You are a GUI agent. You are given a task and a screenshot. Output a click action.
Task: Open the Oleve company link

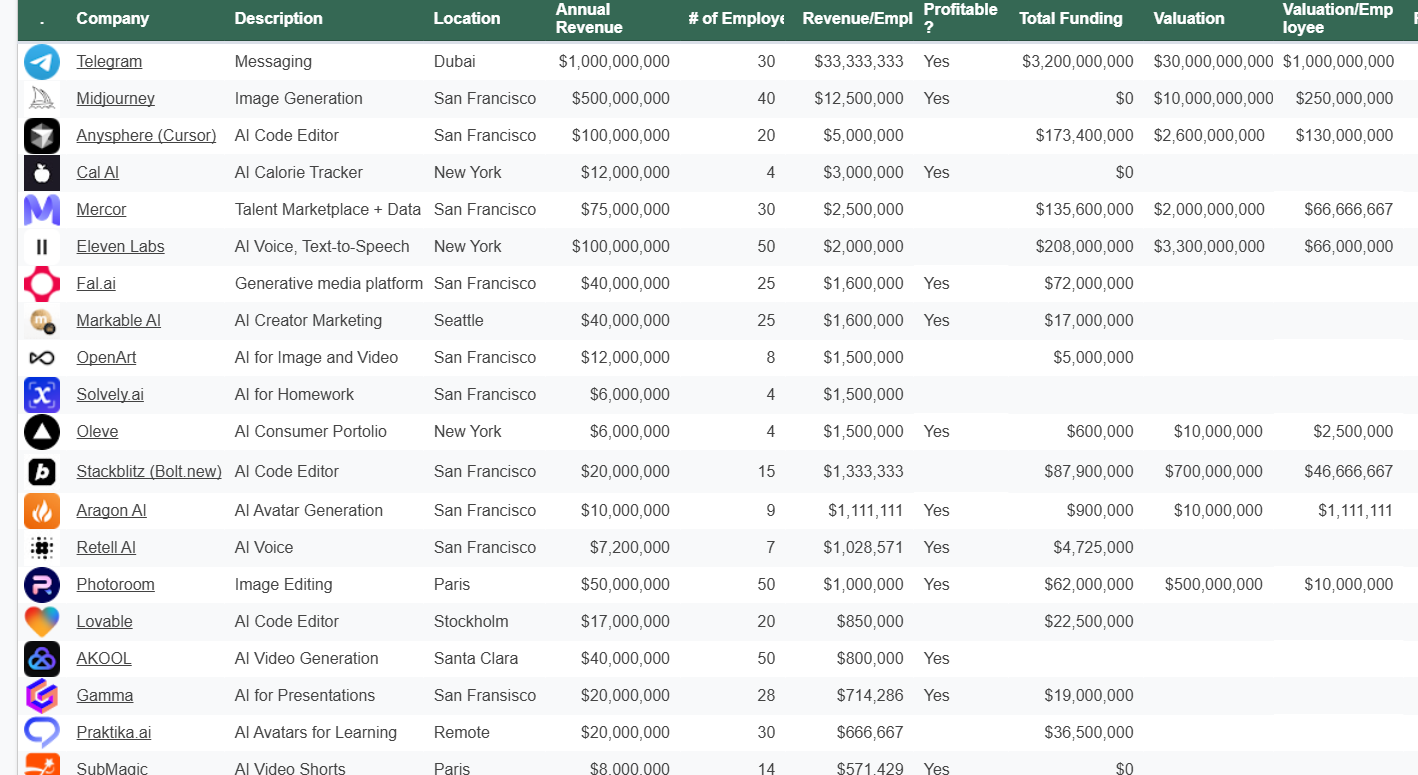[x=97, y=432]
